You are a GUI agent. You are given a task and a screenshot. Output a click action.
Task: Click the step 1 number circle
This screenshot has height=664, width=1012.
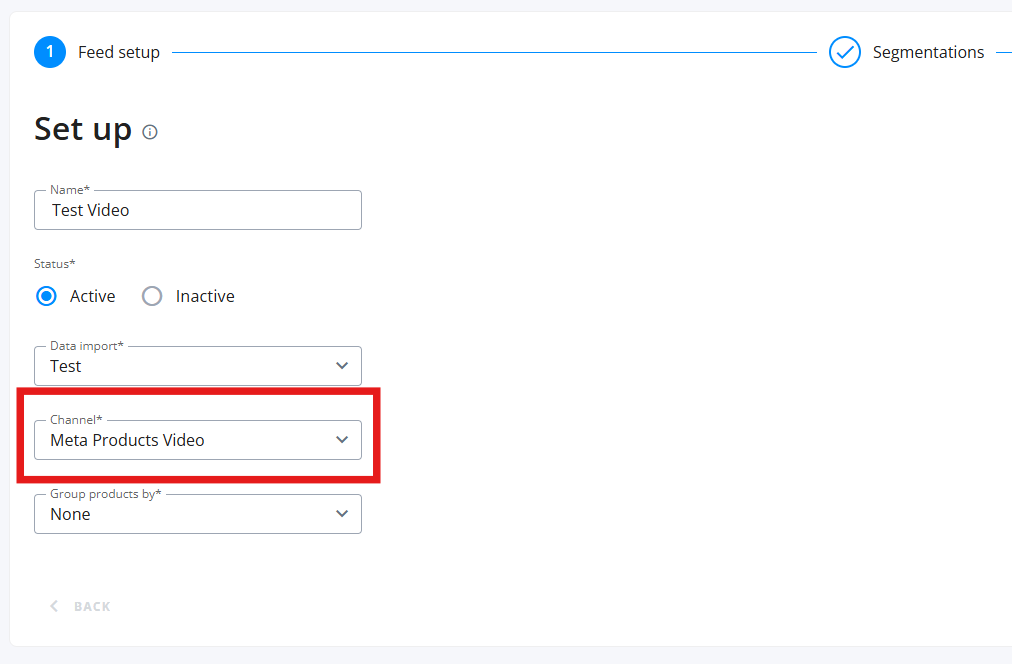pyautogui.click(x=50, y=52)
